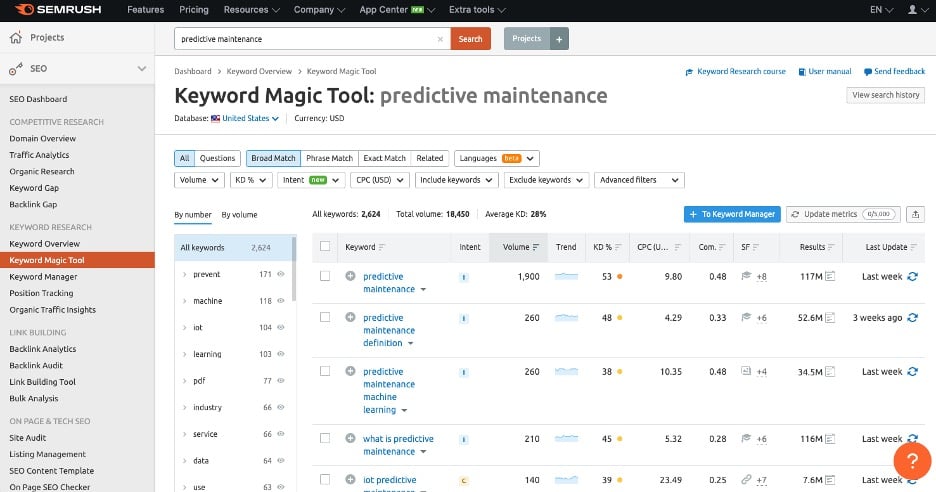
Task: Add 'predictive maintenance' keyword with plus icon
Action: point(350,276)
